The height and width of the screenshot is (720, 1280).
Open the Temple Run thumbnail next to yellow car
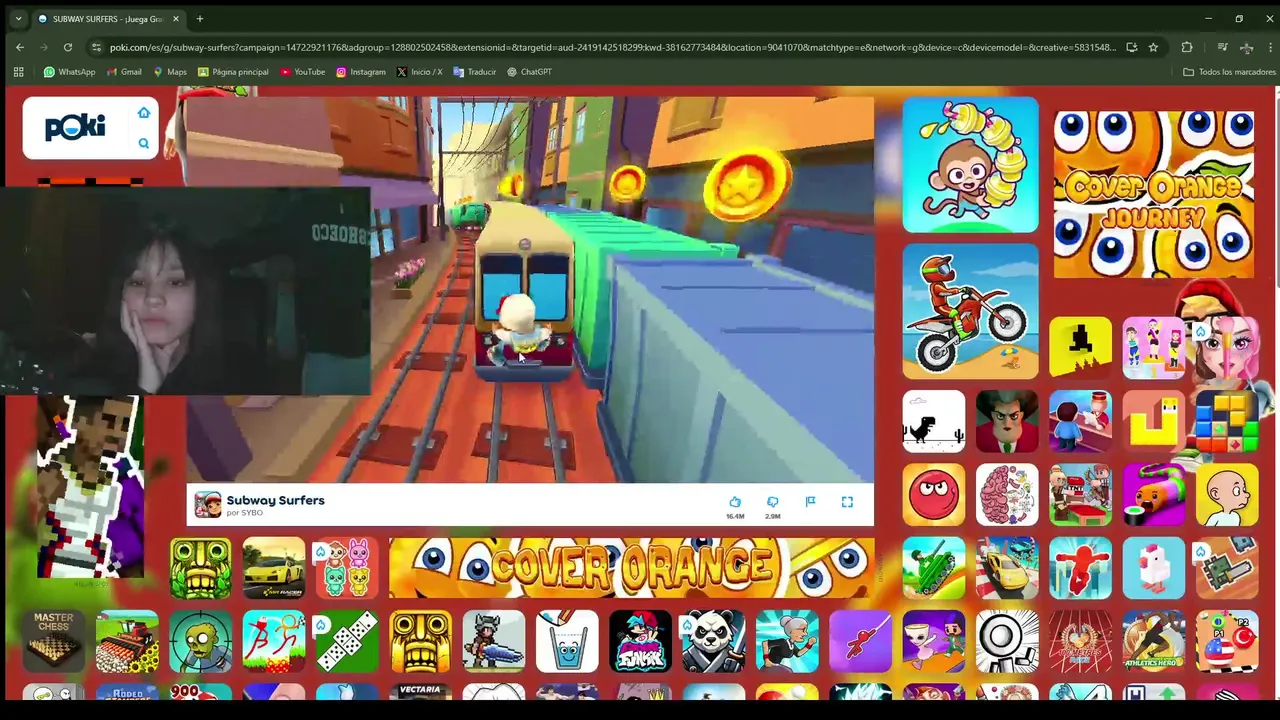tap(200, 568)
